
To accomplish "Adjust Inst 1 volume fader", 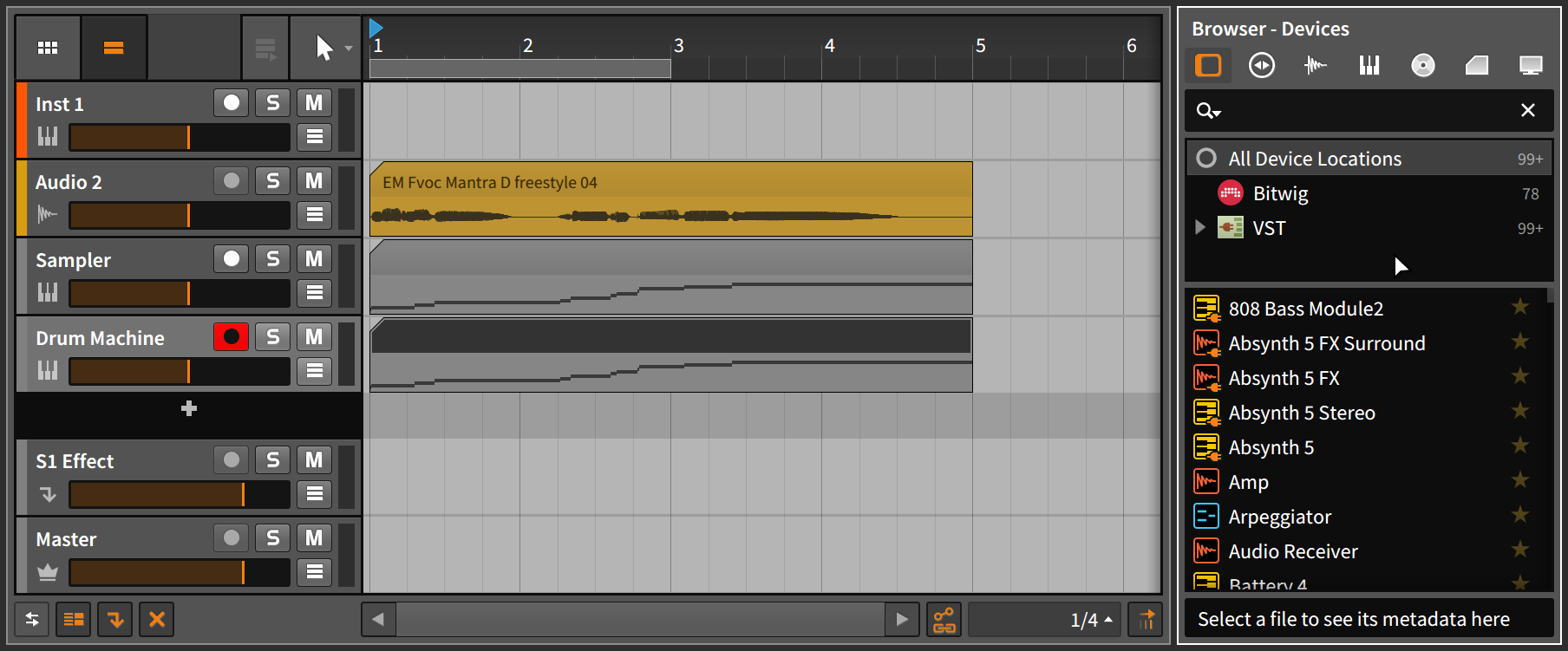I will point(180,137).
